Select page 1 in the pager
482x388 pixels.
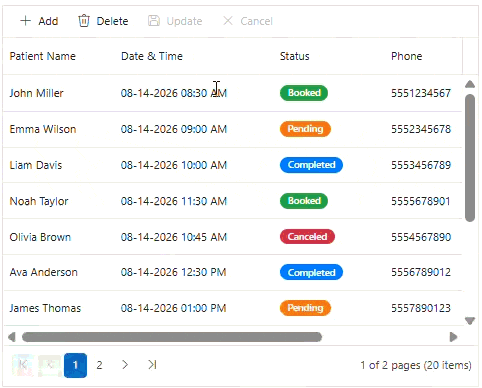tap(75, 365)
